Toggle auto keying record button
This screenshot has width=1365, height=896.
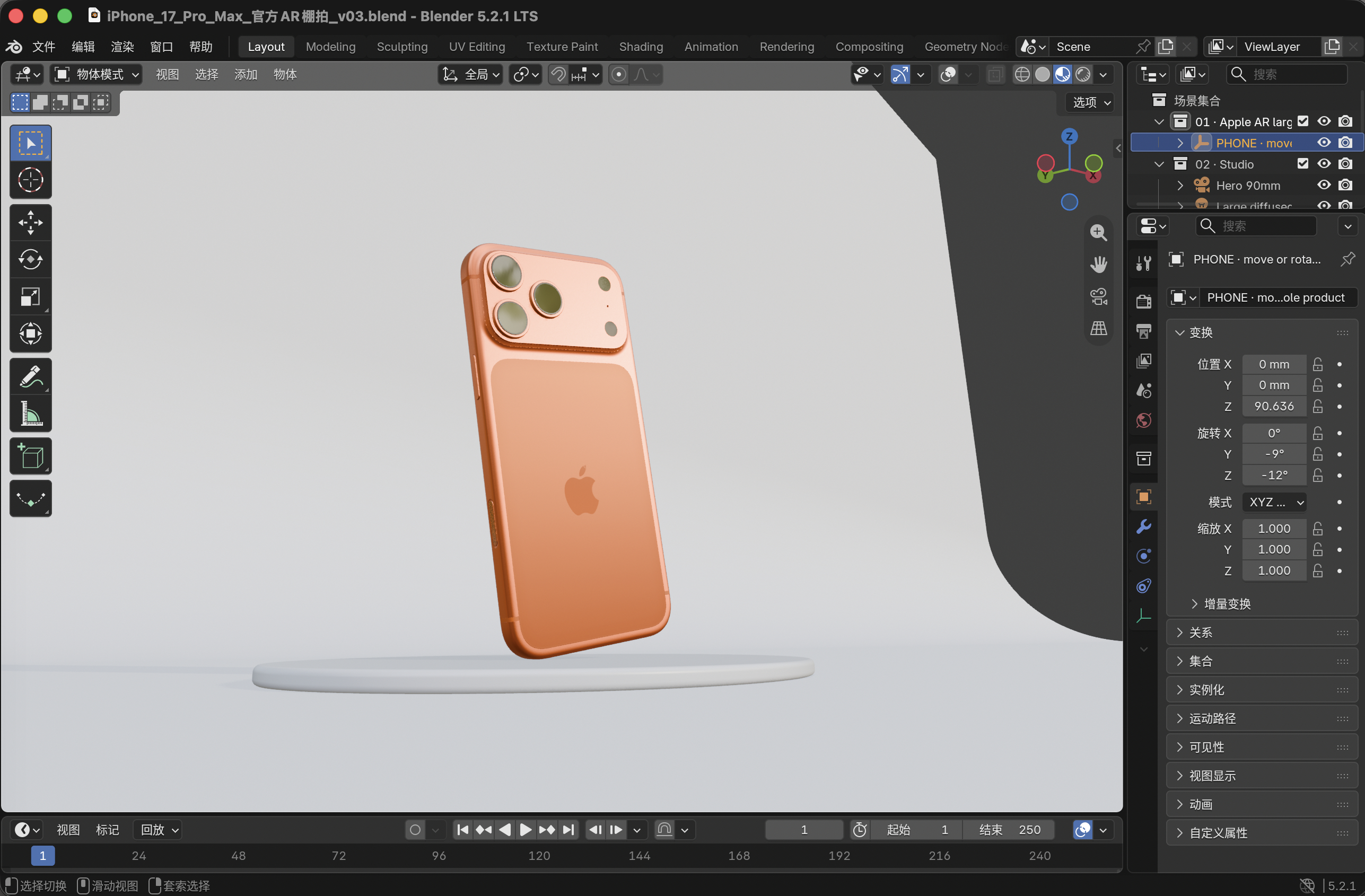(415, 830)
